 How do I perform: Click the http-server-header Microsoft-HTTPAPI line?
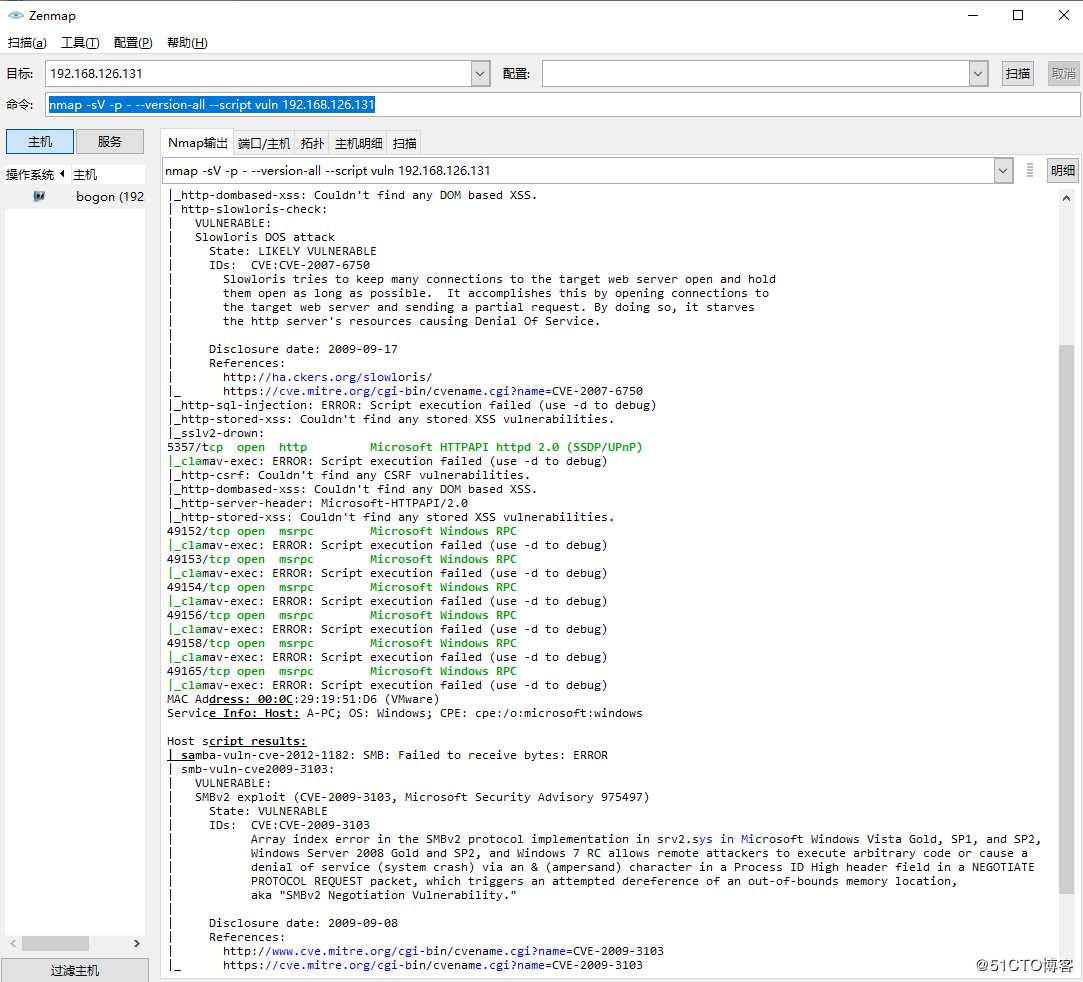point(318,503)
